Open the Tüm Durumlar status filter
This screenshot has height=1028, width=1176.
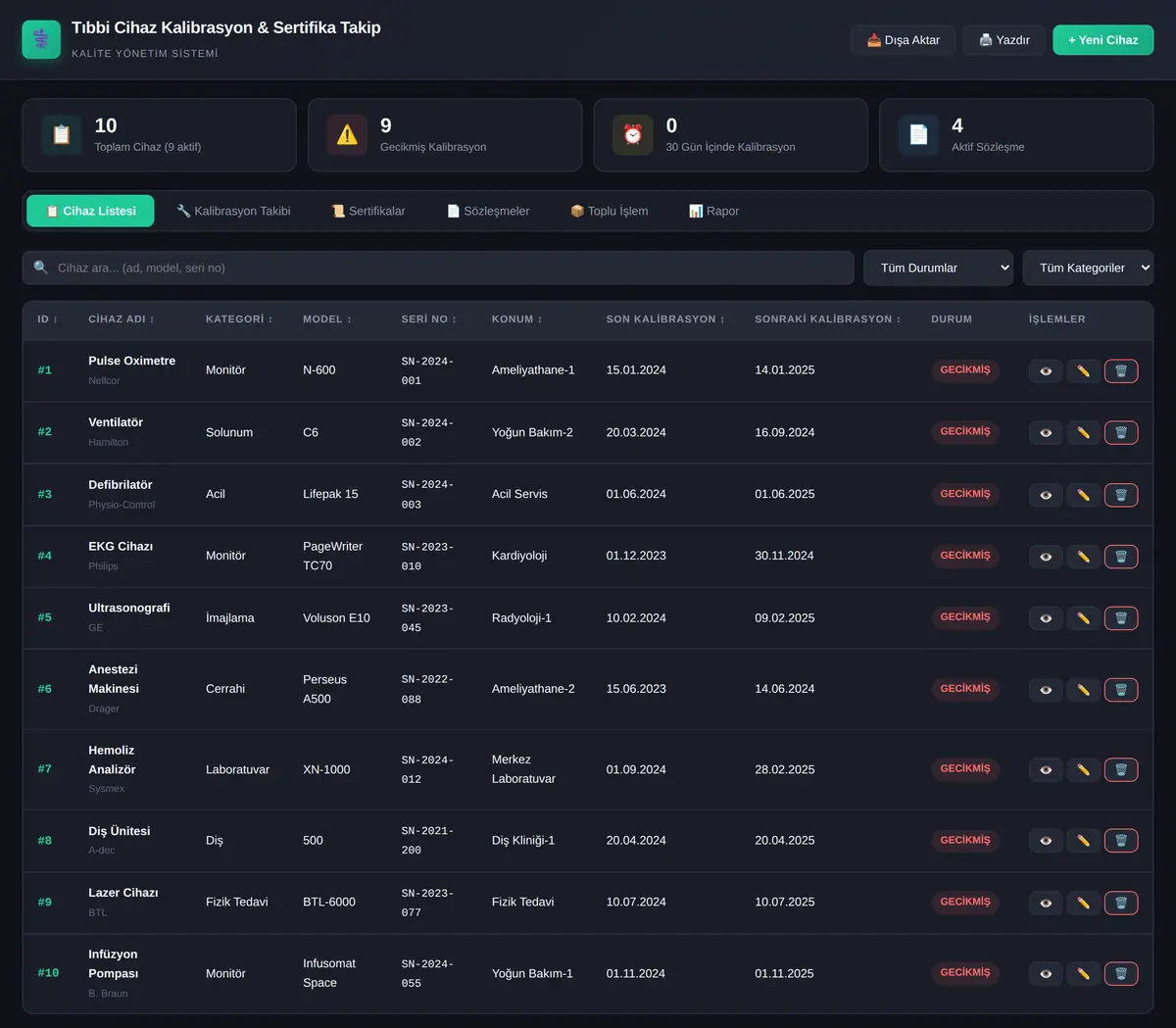(x=938, y=268)
